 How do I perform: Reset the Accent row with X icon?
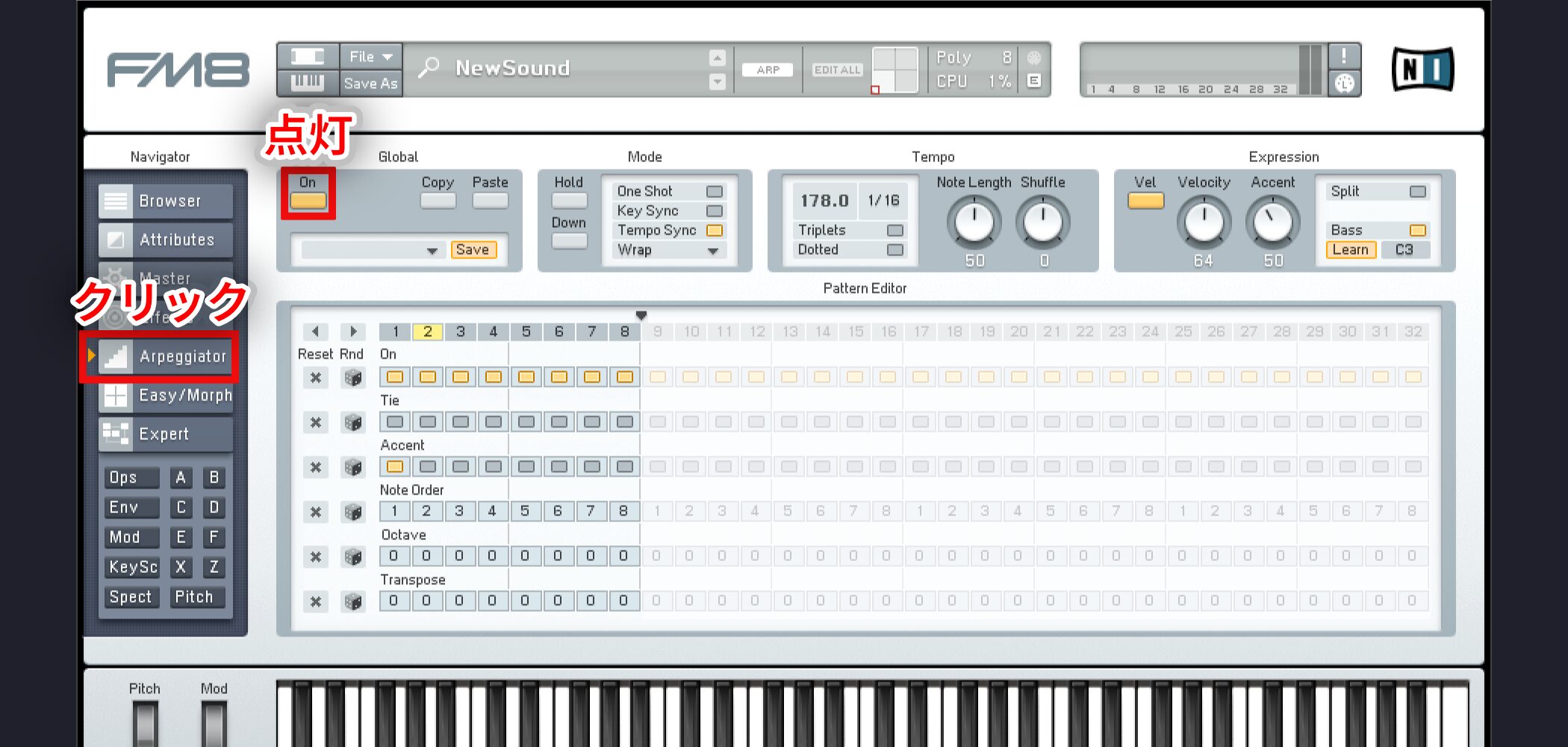tap(316, 467)
